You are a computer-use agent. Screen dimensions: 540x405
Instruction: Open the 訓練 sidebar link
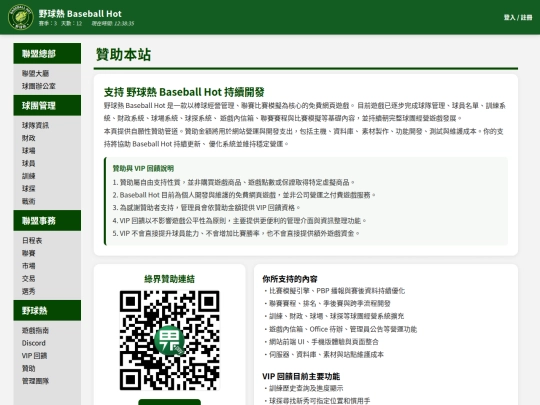(29, 176)
